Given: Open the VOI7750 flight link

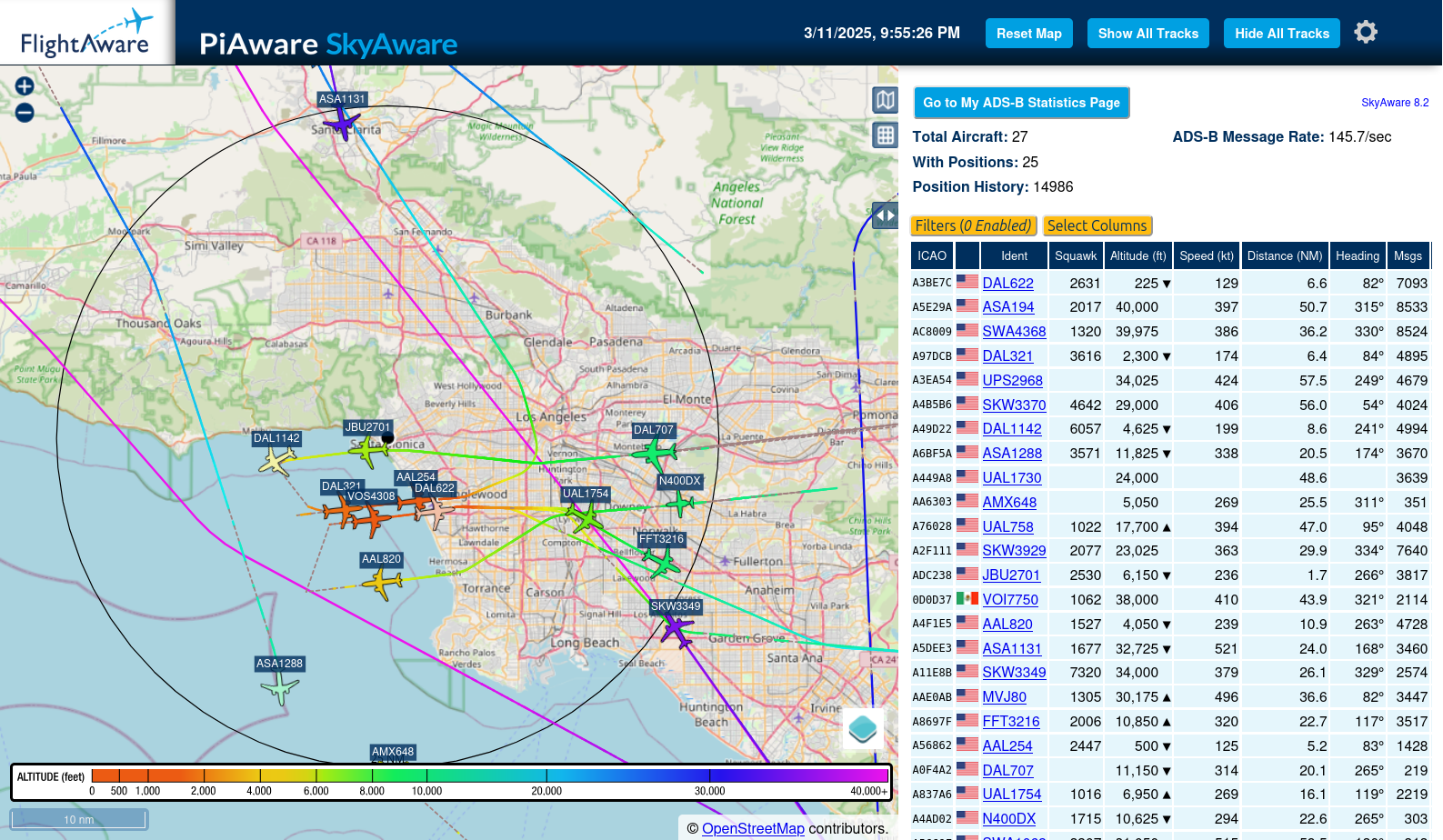Looking at the screenshot, I should click(x=1010, y=600).
